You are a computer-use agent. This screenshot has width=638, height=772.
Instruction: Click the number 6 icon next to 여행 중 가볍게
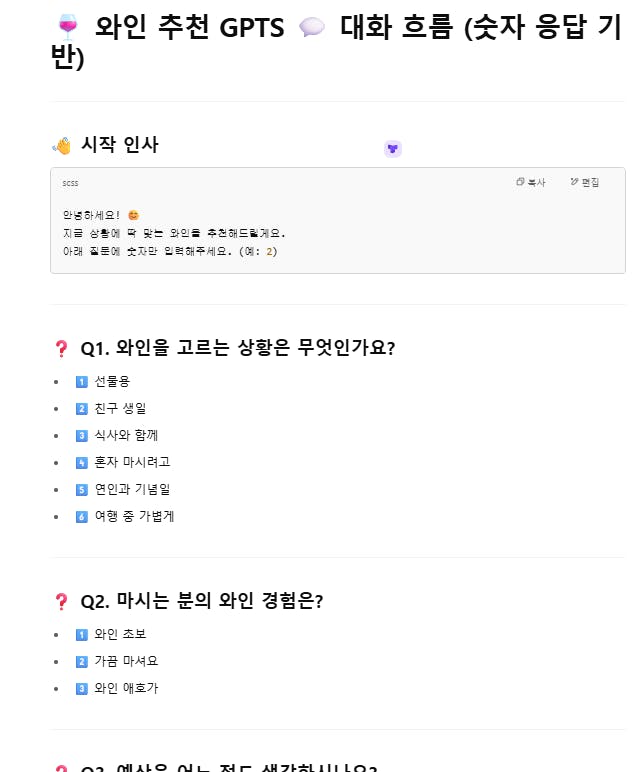point(81,516)
